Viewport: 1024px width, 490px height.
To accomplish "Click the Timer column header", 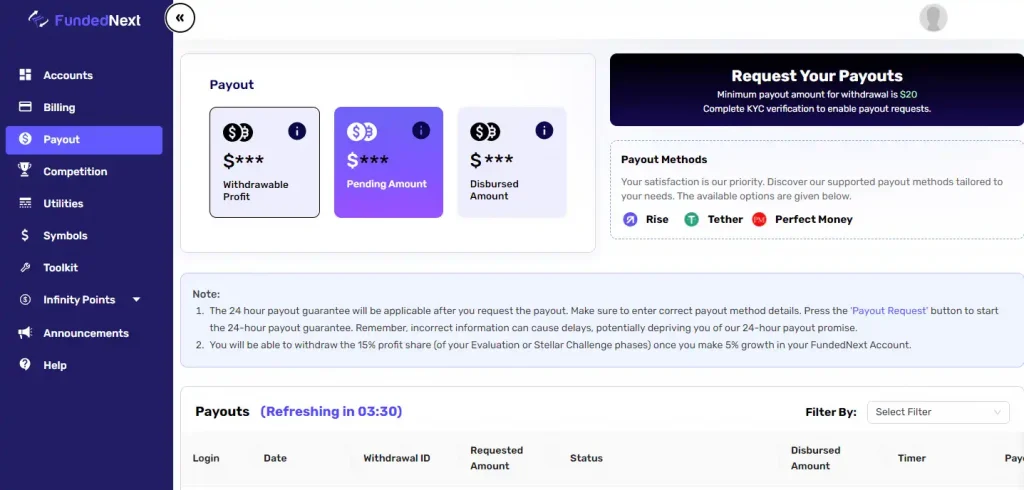I will point(912,458).
